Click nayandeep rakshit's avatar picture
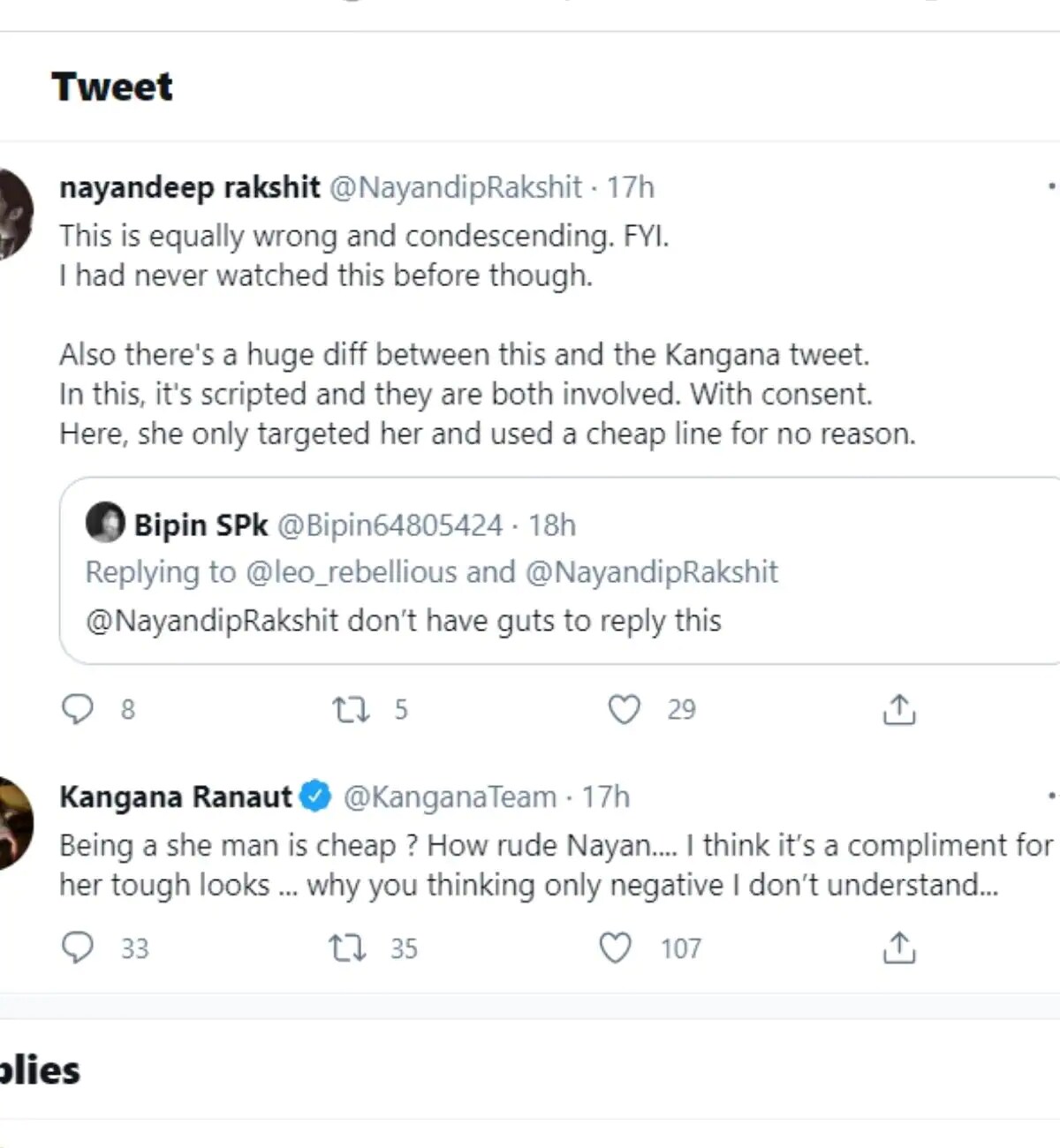The height and width of the screenshot is (1148, 1060). tap(12, 214)
